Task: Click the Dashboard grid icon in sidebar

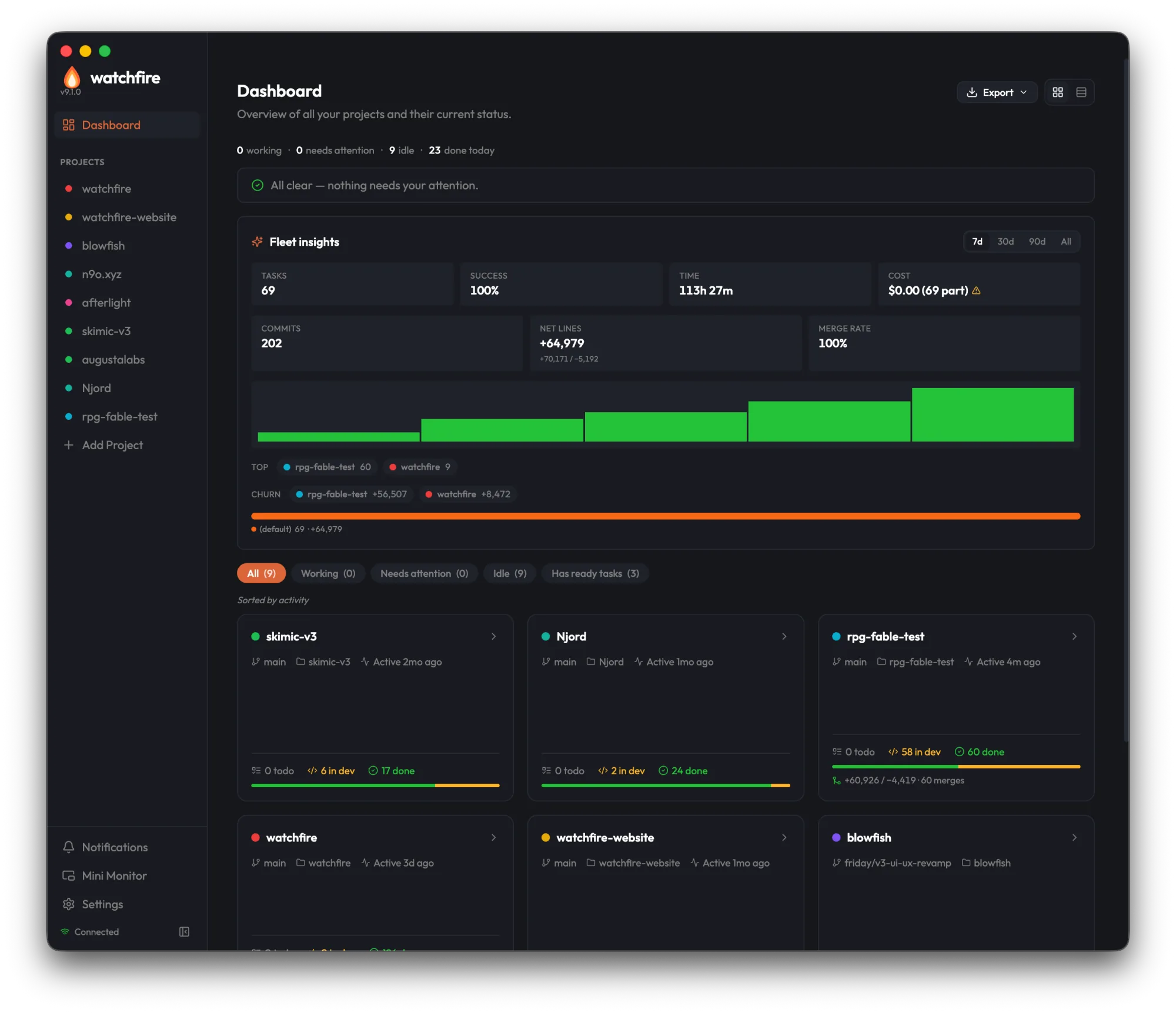Action: (x=69, y=125)
